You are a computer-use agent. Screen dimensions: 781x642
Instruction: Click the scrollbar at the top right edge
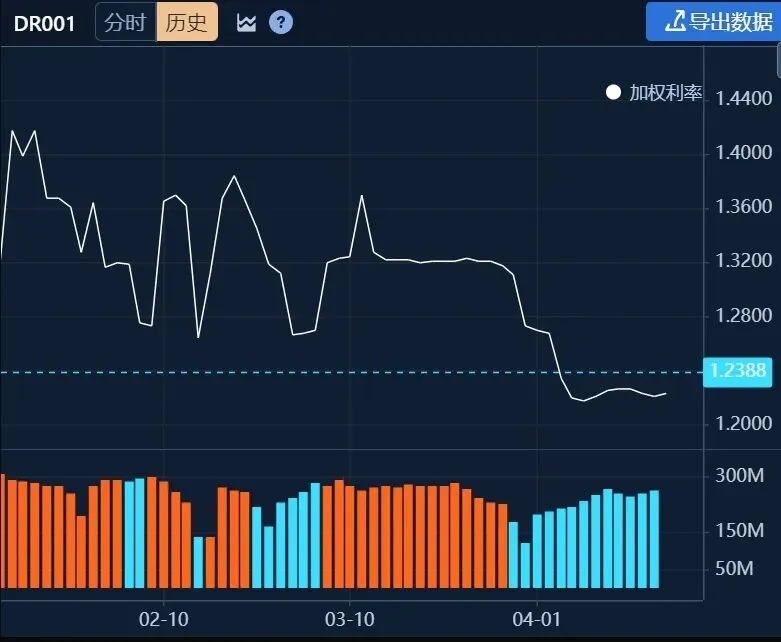point(779,60)
